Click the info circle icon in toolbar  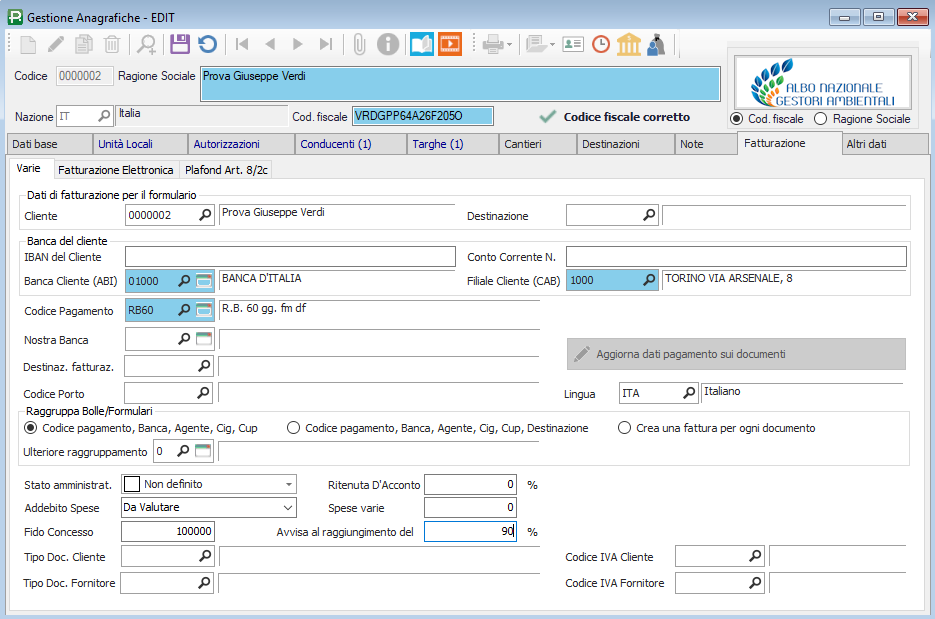coord(388,44)
